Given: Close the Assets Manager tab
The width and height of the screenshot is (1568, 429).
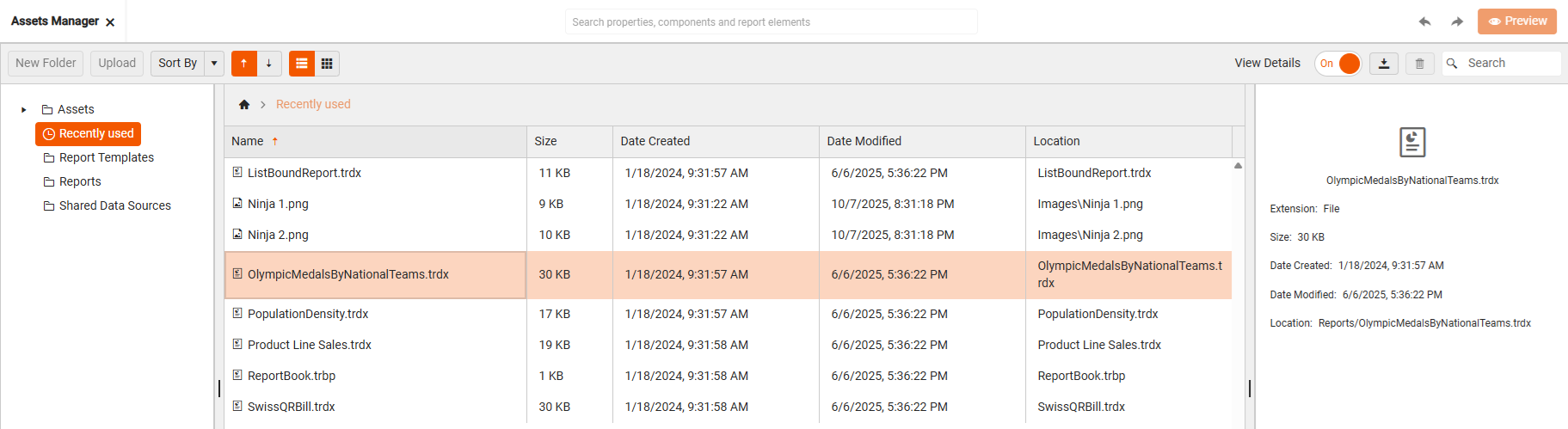Looking at the screenshot, I should (x=110, y=22).
